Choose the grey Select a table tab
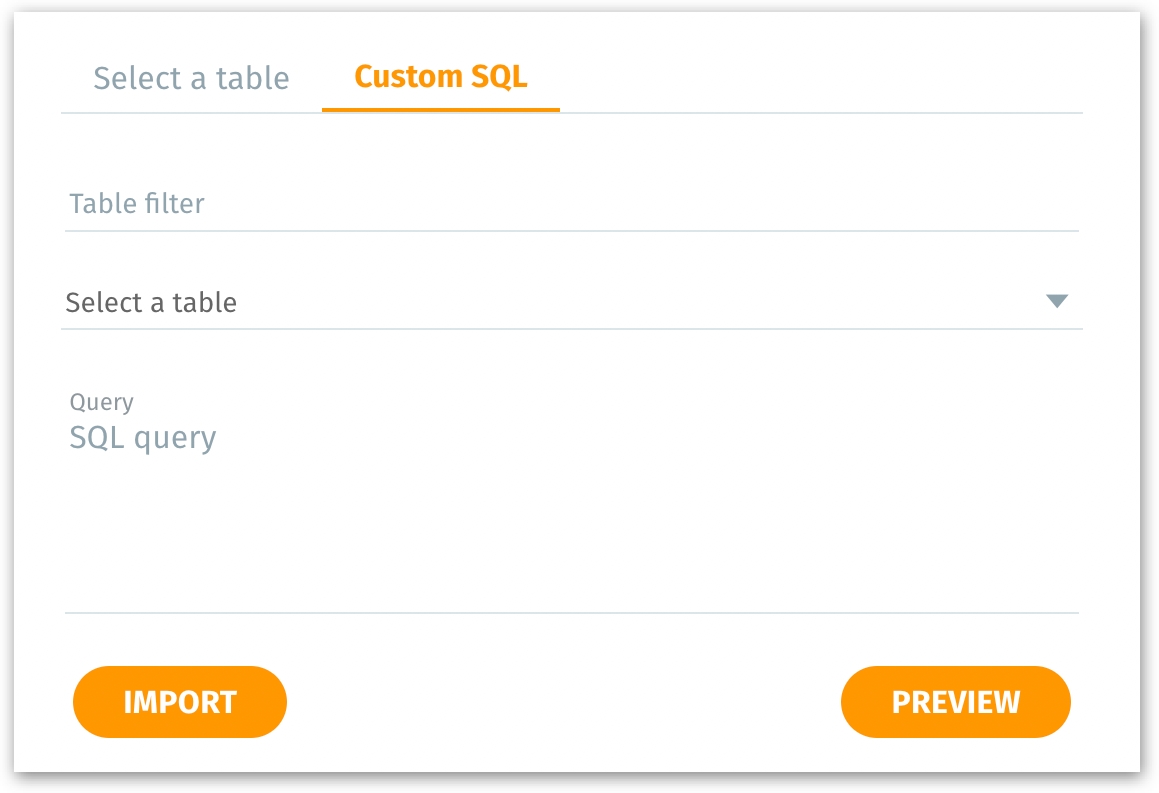The height and width of the screenshot is (793, 1159). click(191, 78)
